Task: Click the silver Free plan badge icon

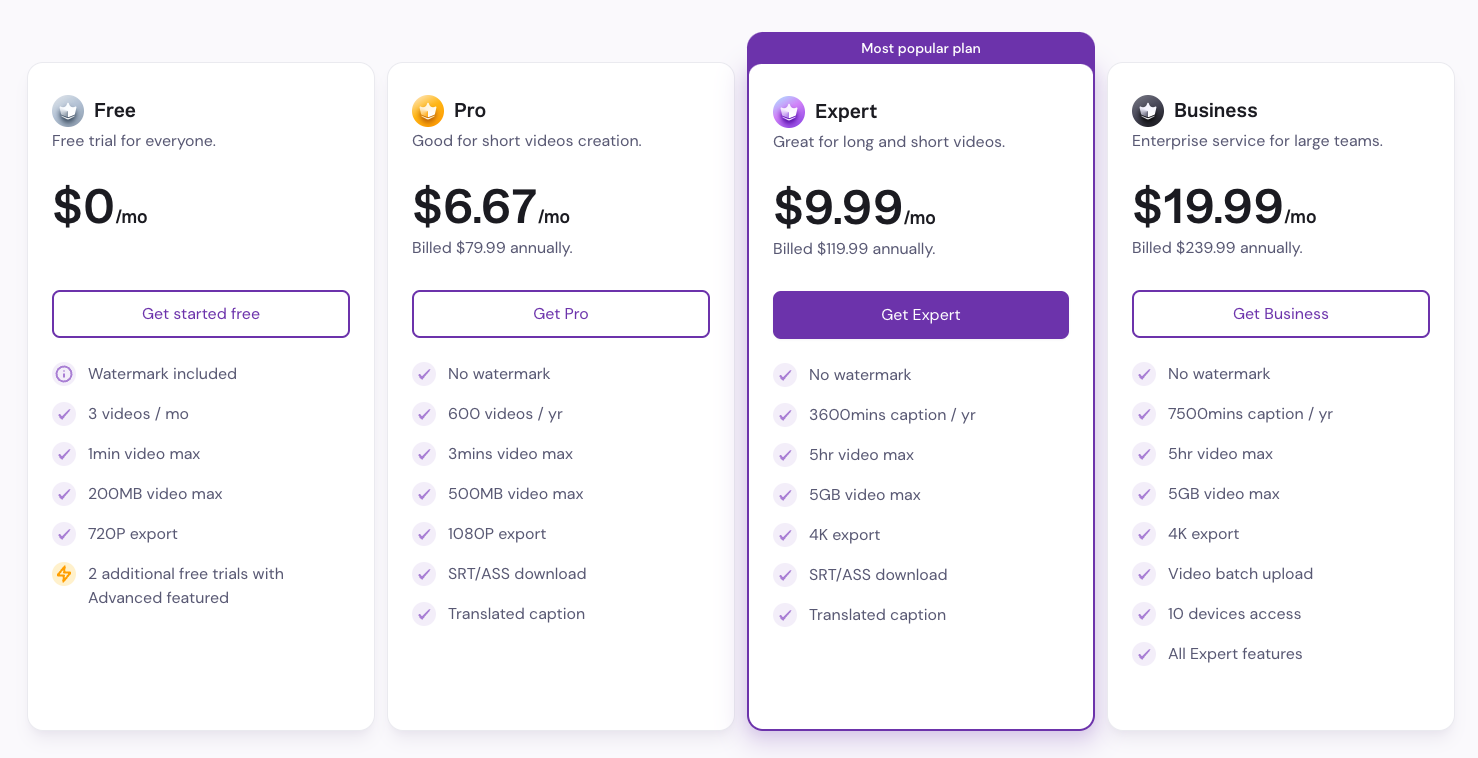Action: coord(68,111)
